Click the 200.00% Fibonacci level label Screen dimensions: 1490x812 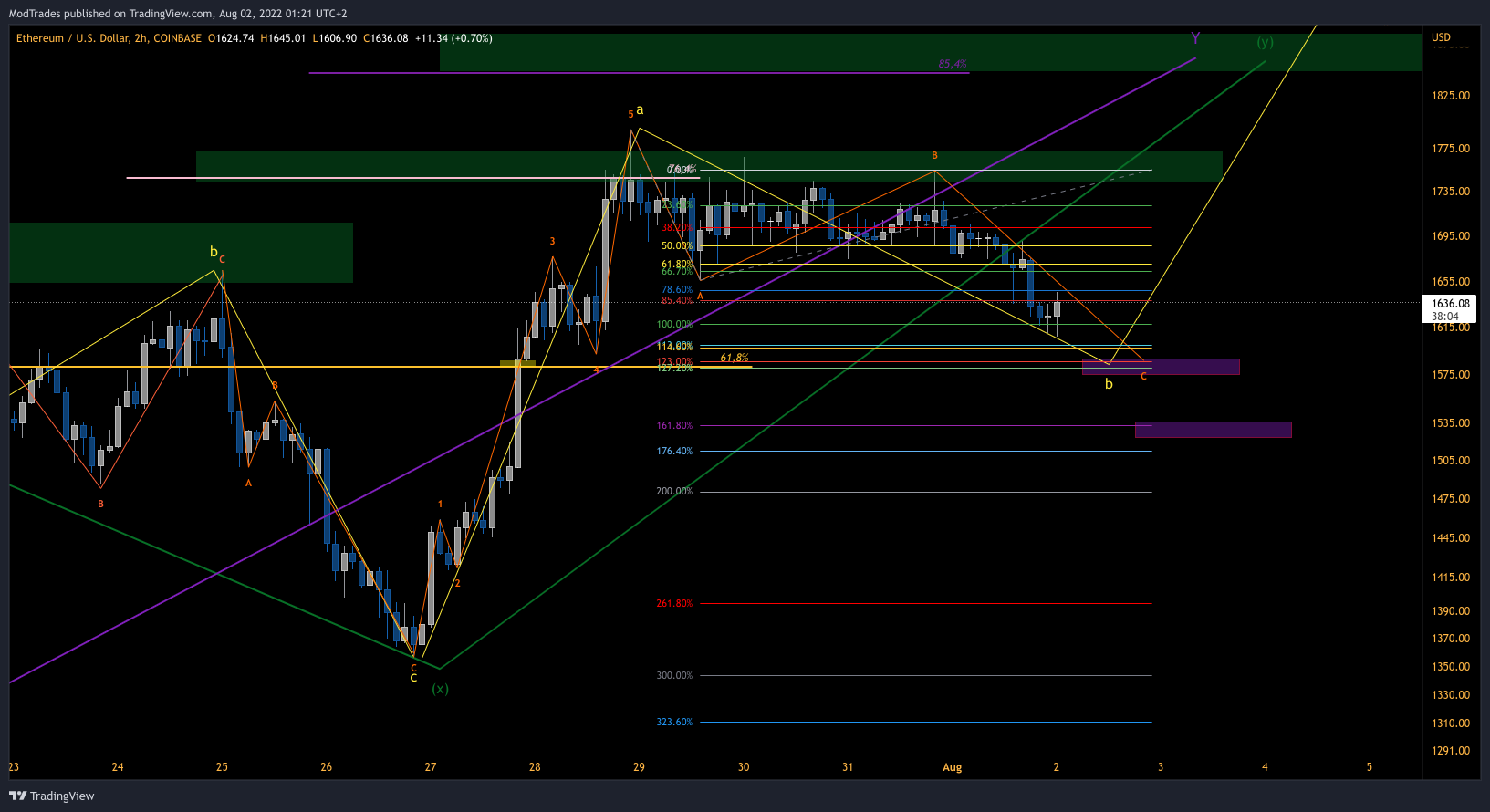click(674, 492)
